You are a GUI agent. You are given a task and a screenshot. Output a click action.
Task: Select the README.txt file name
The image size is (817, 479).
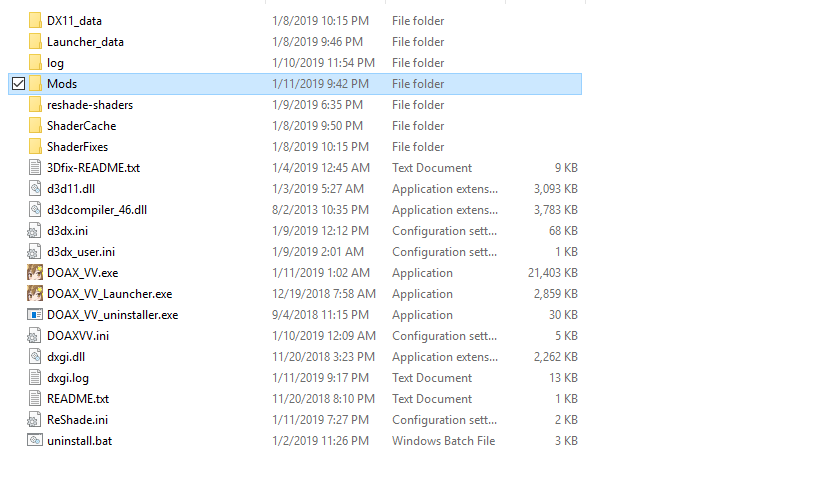[x=78, y=399]
